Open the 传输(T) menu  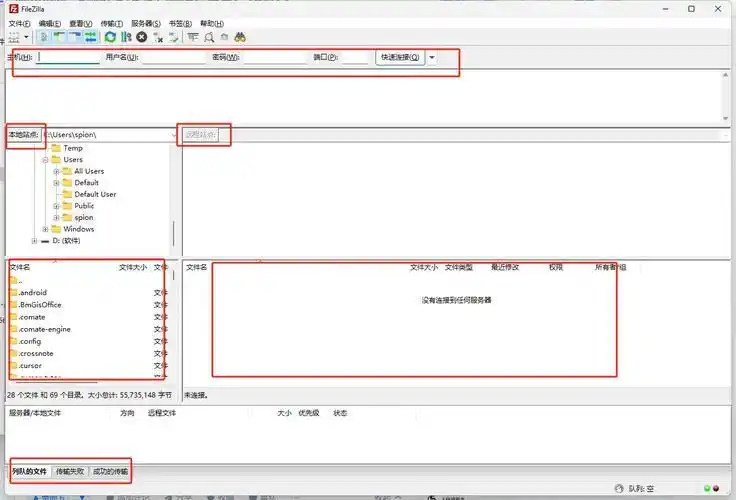pos(113,23)
